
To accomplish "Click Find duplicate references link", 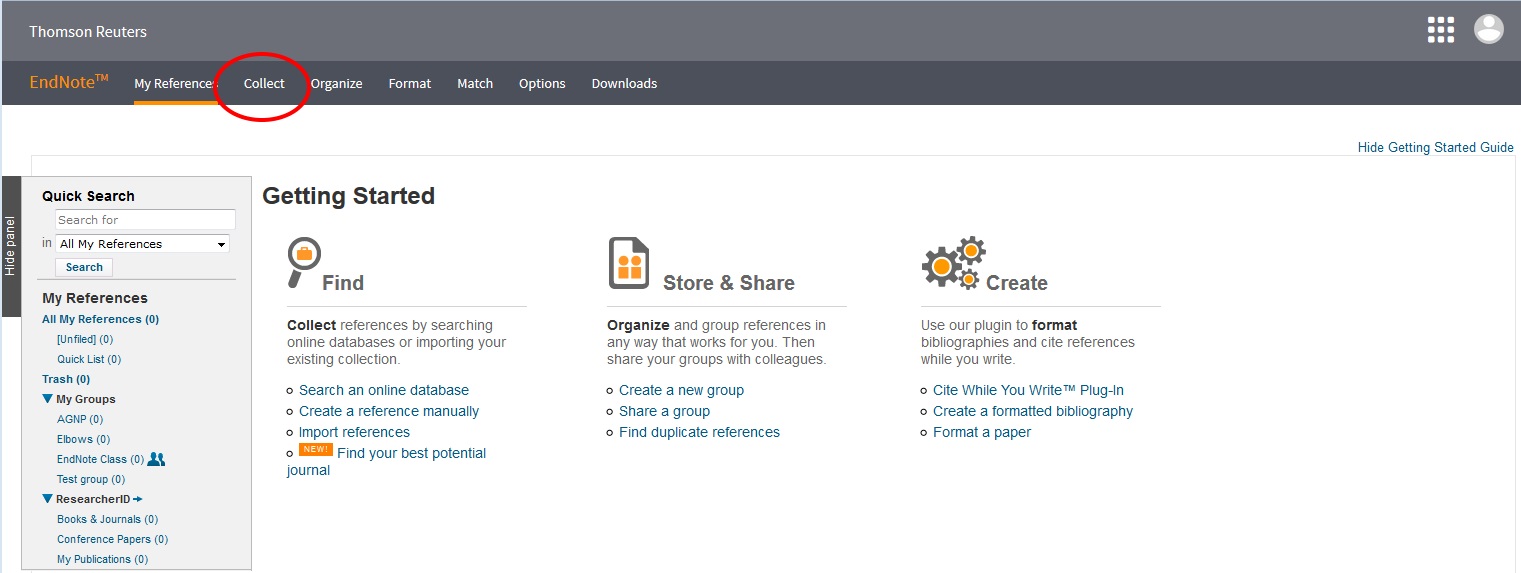I will (699, 432).
